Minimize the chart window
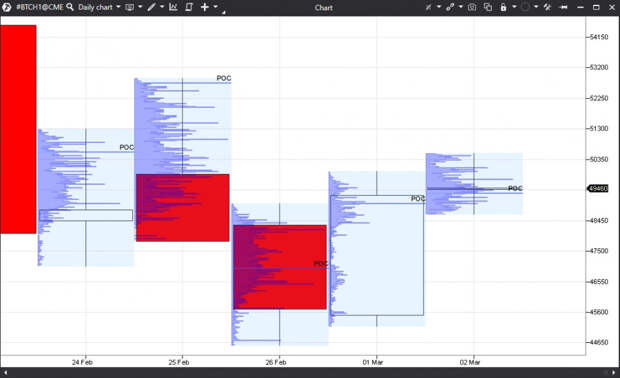Viewport: 620px width, 378px height. pyautogui.click(x=580, y=8)
